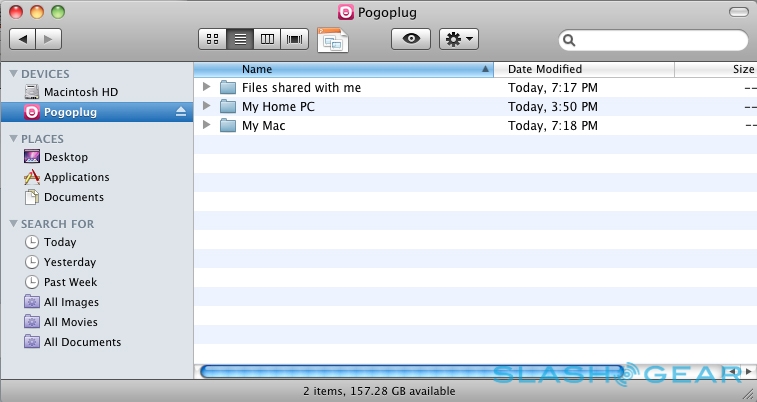Open the Past Week smart search
Image resolution: width=757 pixels, height=402 pixels.
(71, 282)
